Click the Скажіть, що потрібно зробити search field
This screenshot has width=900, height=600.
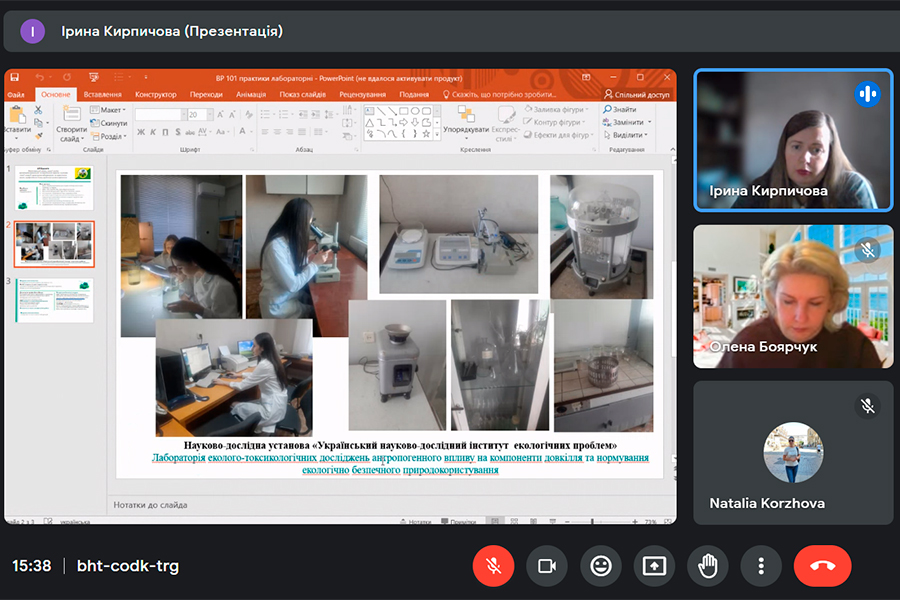coord(499,95)
